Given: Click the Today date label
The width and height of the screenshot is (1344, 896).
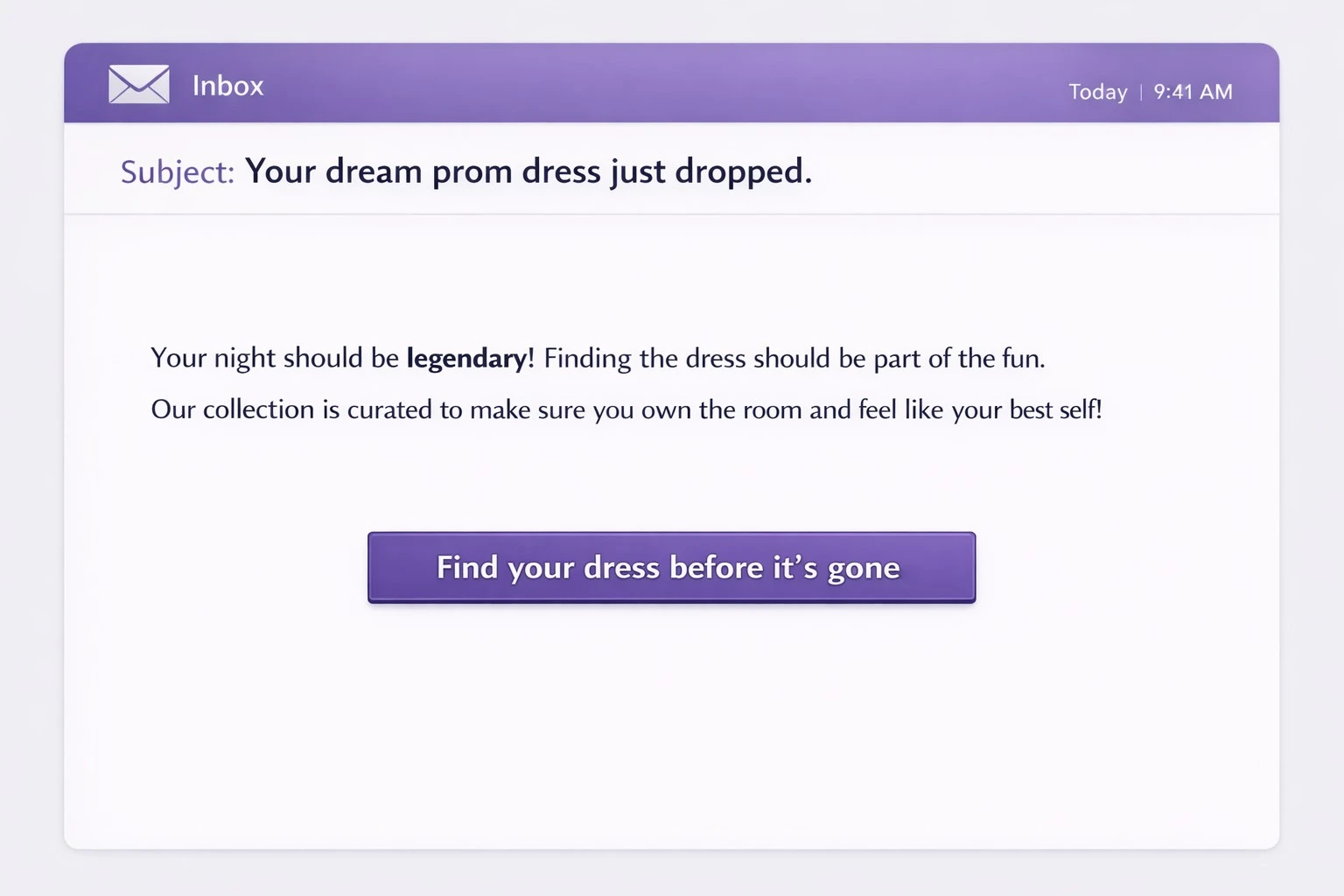Looking at the screenshot, I should 1097,92.
